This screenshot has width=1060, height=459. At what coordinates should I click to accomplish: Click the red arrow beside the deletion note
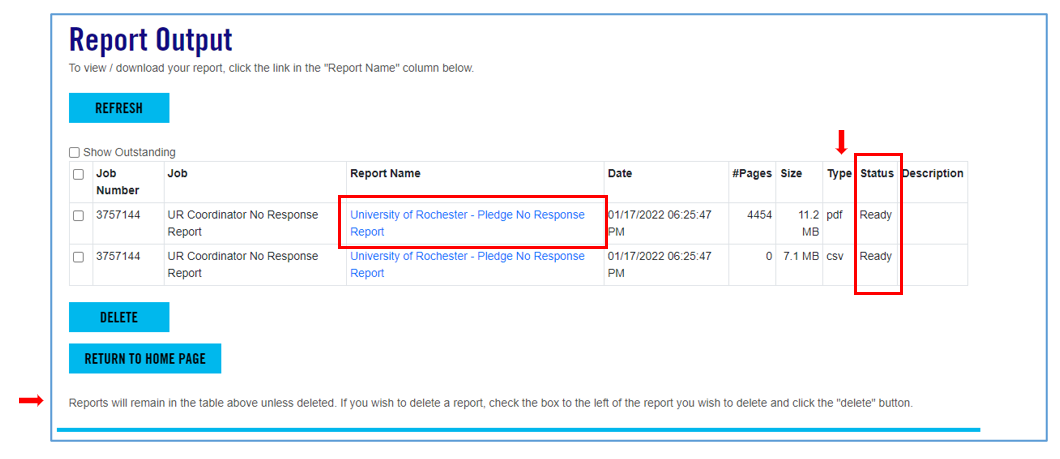coord(31,401)
